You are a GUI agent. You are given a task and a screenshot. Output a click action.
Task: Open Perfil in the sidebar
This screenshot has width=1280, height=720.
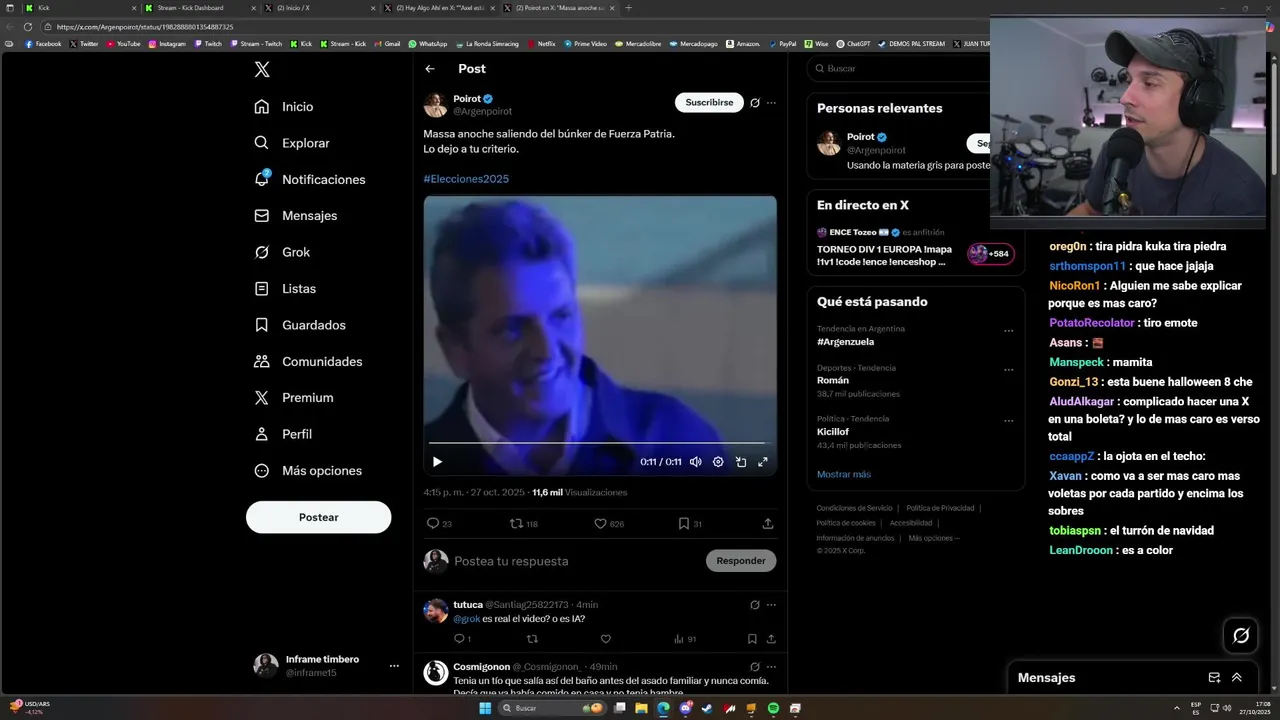point(282,434)
